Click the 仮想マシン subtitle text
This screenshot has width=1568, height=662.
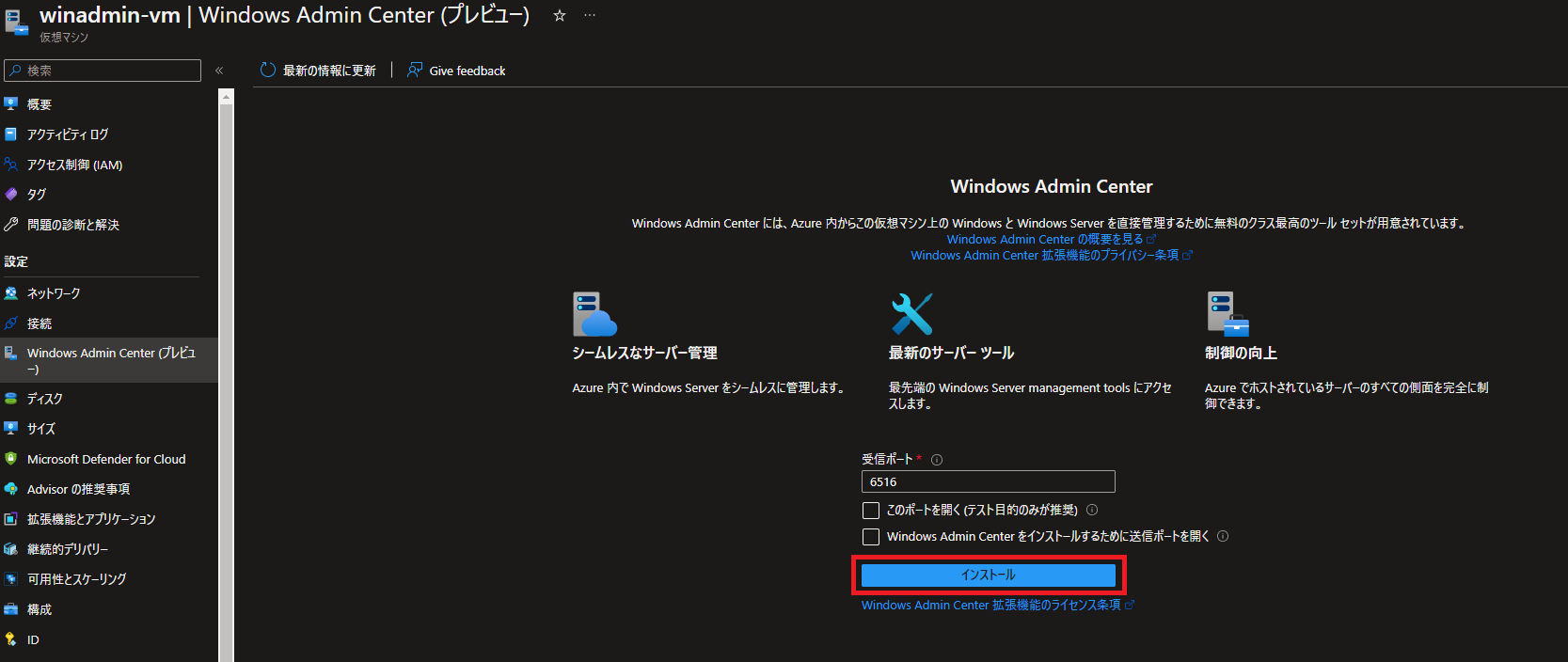[64, 38]
